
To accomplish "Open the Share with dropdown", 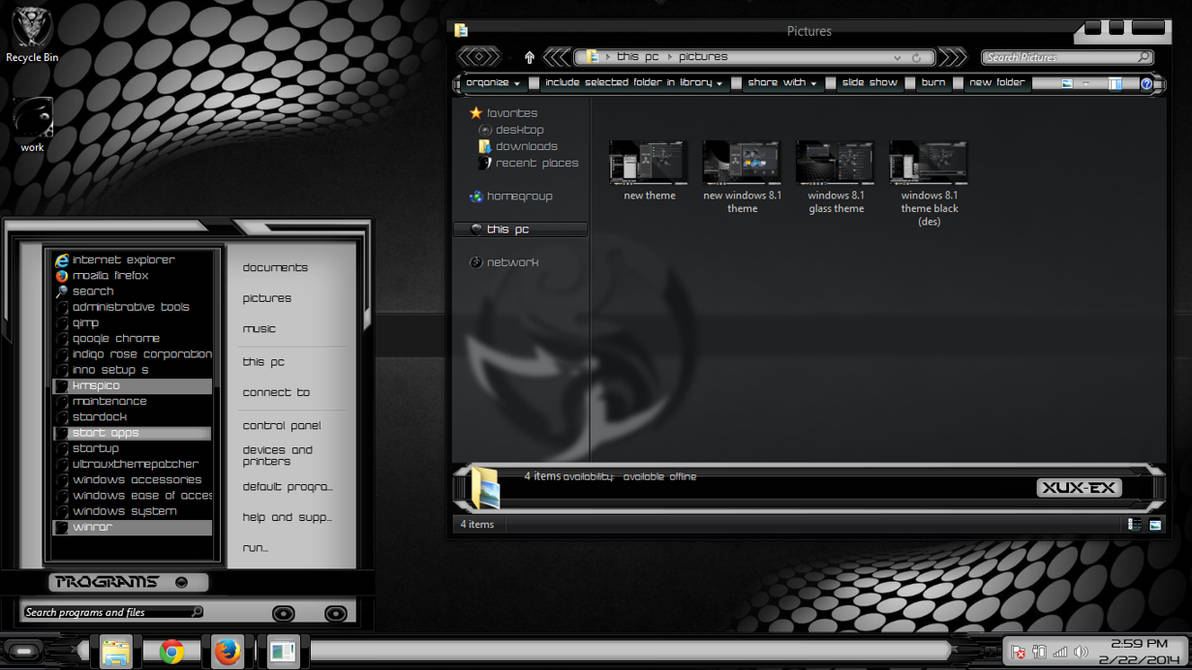I will point(782,83).
